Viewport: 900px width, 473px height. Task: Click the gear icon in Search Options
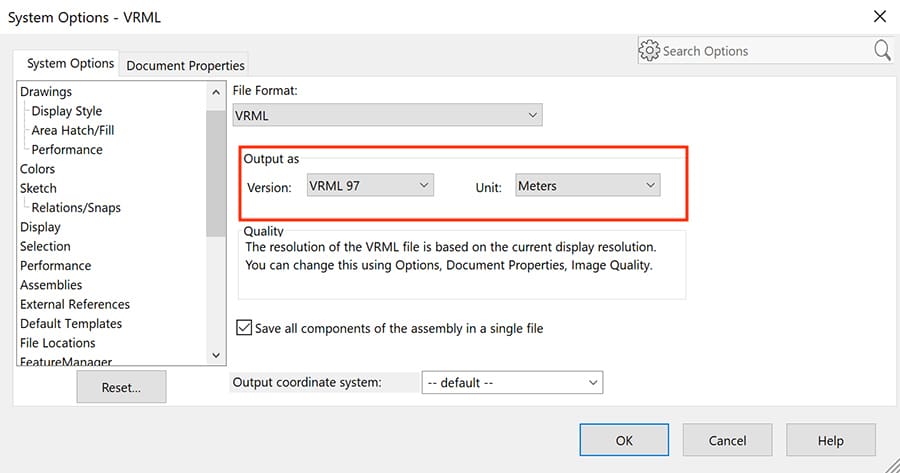[649, 51]
